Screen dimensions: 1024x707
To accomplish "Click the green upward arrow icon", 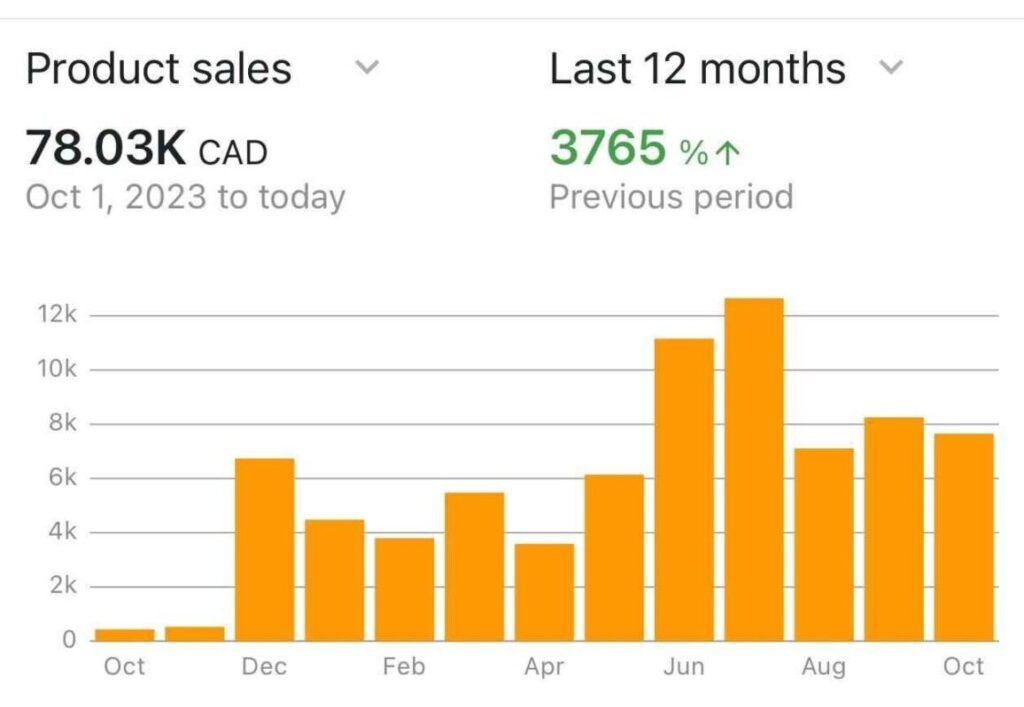I will tap(729, 152).
